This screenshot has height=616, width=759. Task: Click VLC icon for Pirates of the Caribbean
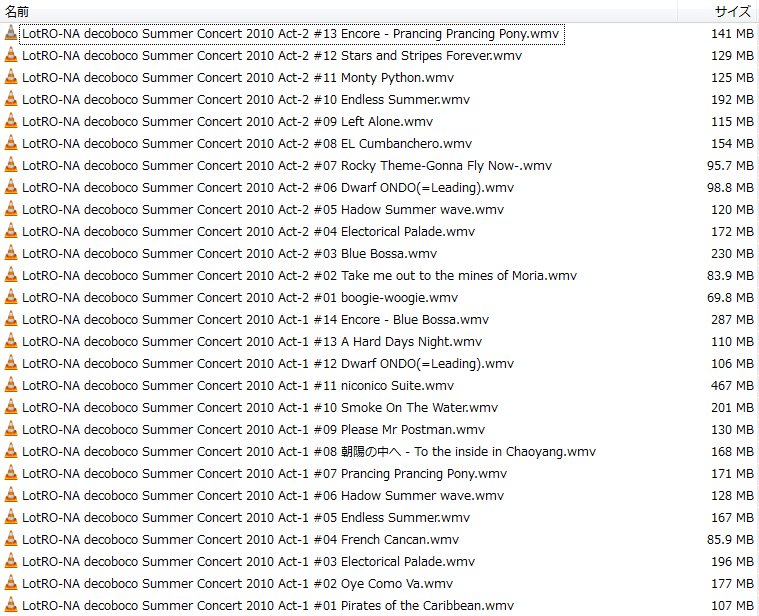[x=11, y=606]
